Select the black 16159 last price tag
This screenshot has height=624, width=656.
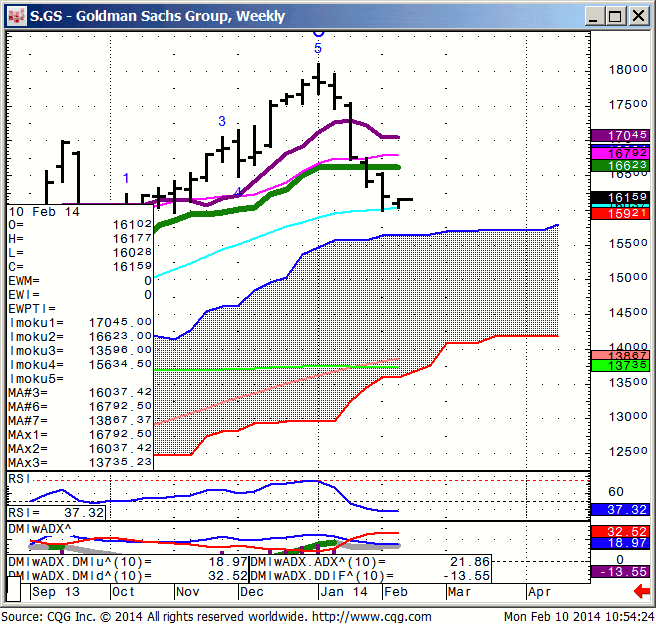click(x=620, y=197)
